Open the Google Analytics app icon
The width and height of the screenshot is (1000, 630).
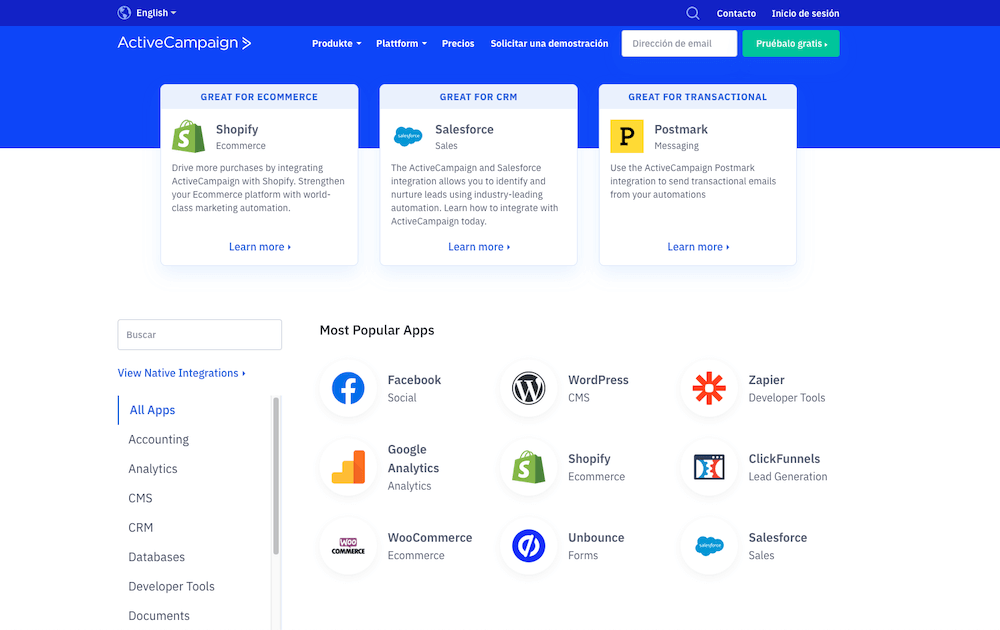point(348,467)
